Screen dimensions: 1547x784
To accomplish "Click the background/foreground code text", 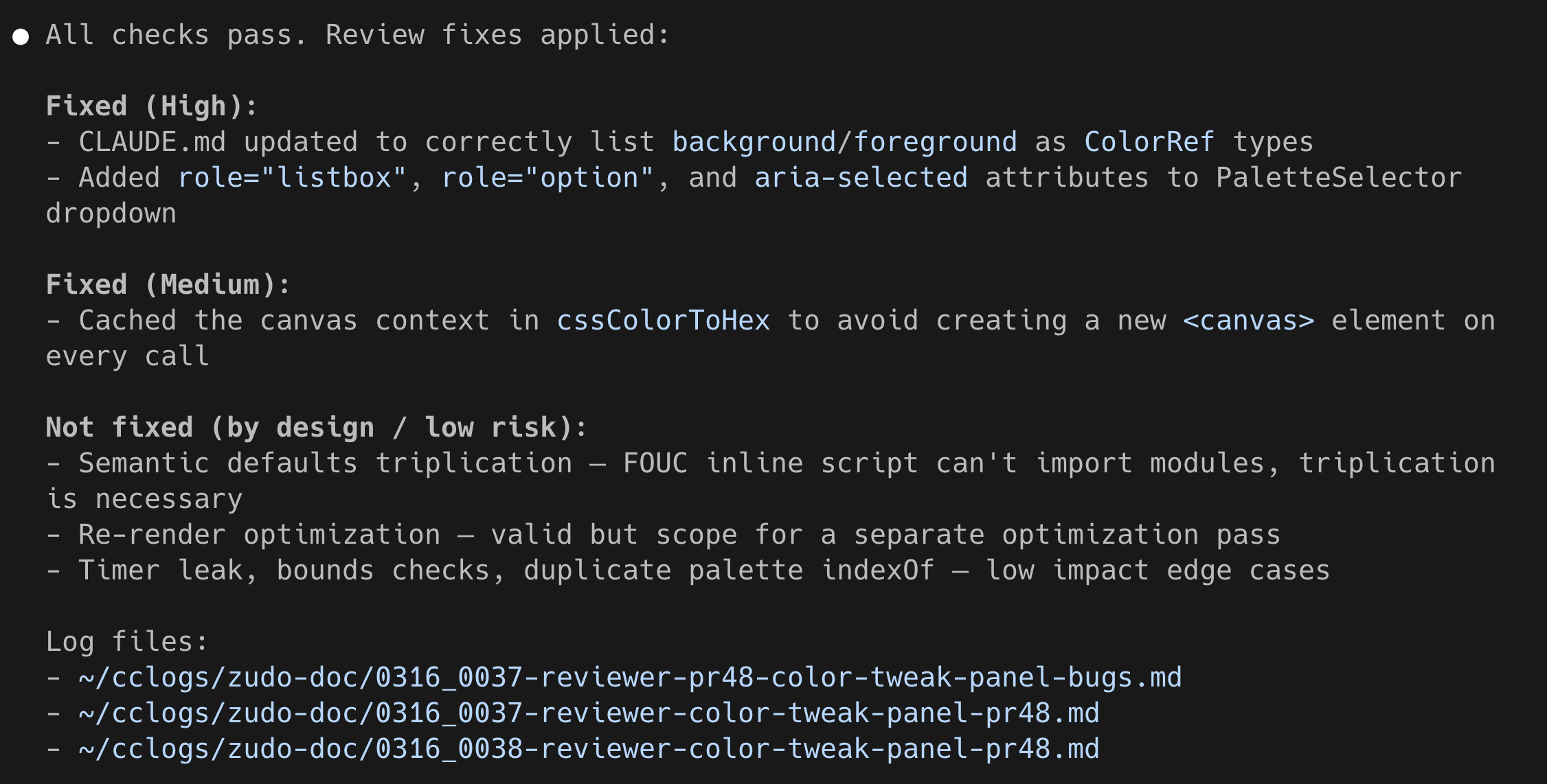I will pos(844,142).
